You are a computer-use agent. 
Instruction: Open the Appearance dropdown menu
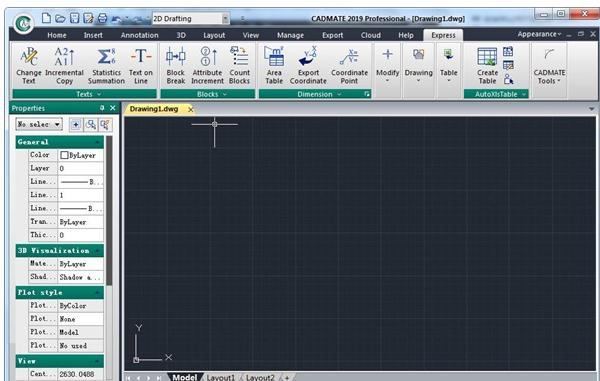click(x=539, y=34)
